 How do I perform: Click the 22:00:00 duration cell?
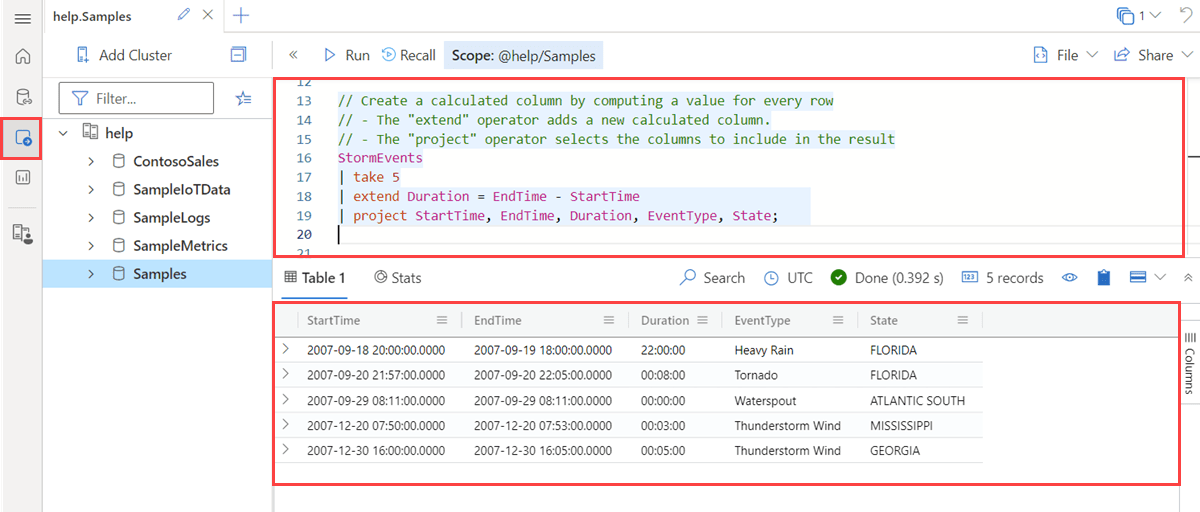tap(663, 351)
